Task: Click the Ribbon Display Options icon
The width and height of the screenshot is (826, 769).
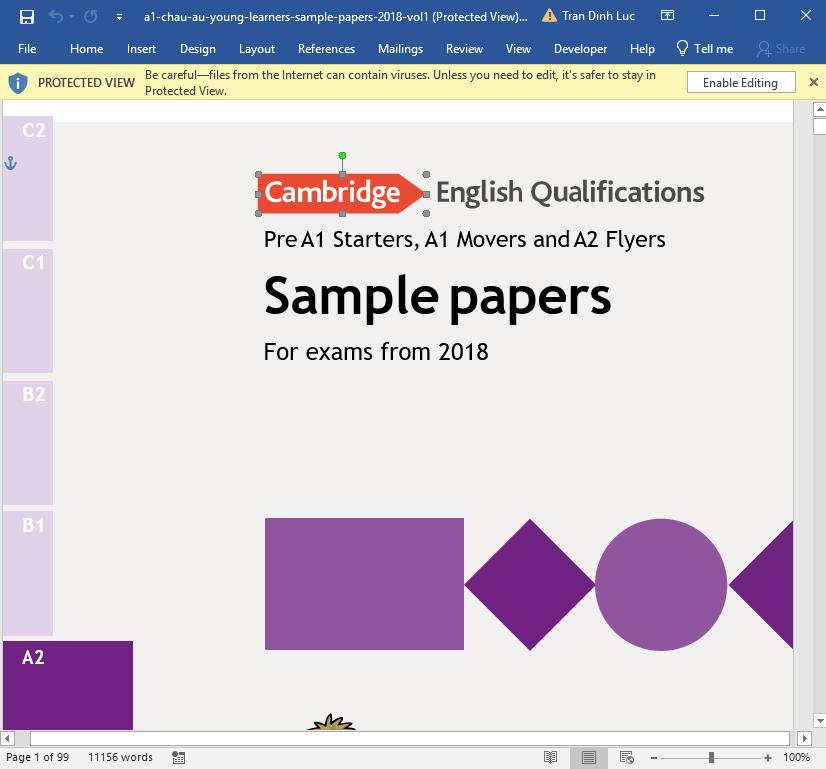Action: [666, 16]
